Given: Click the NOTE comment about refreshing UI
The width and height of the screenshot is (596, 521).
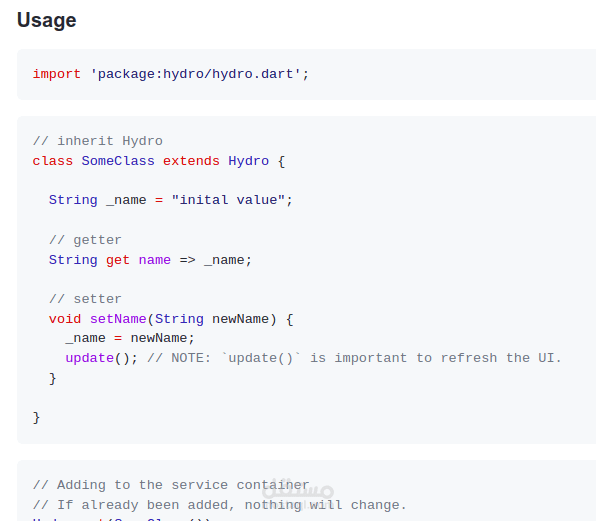Looking at the screenshot, I should [354, 358].
